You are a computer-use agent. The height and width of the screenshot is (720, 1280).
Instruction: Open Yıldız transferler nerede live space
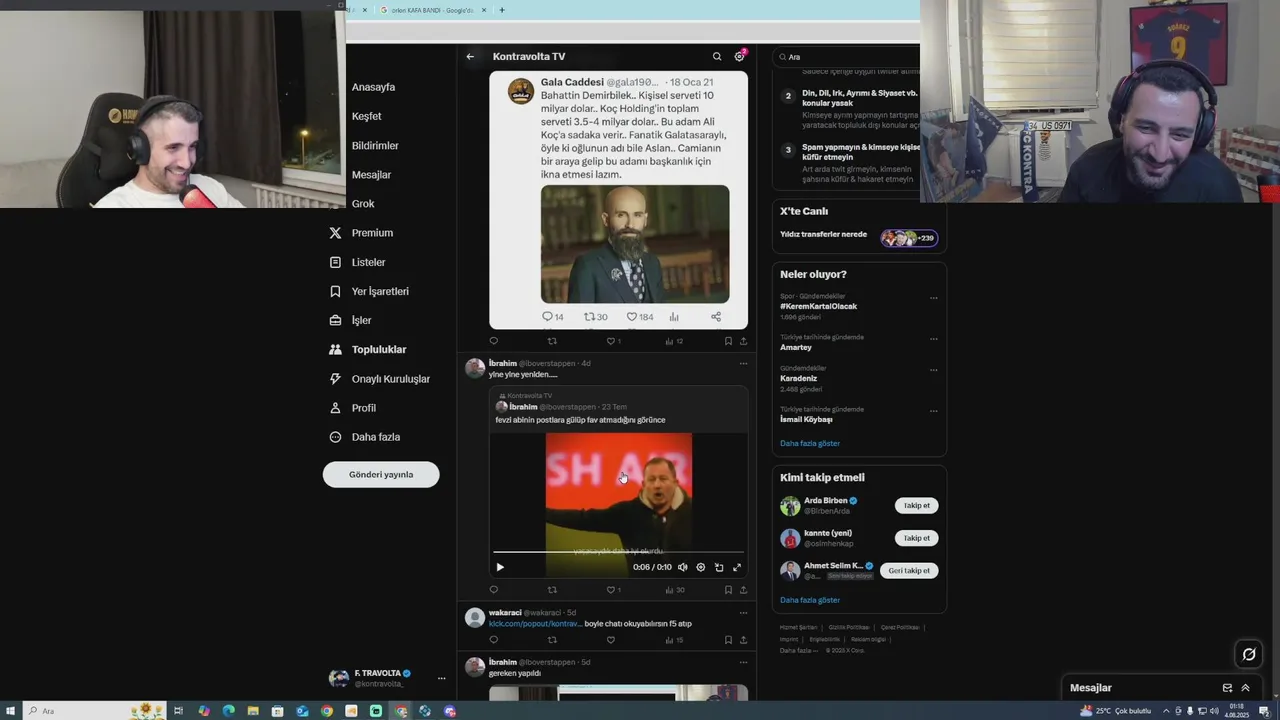click(859, 237)
